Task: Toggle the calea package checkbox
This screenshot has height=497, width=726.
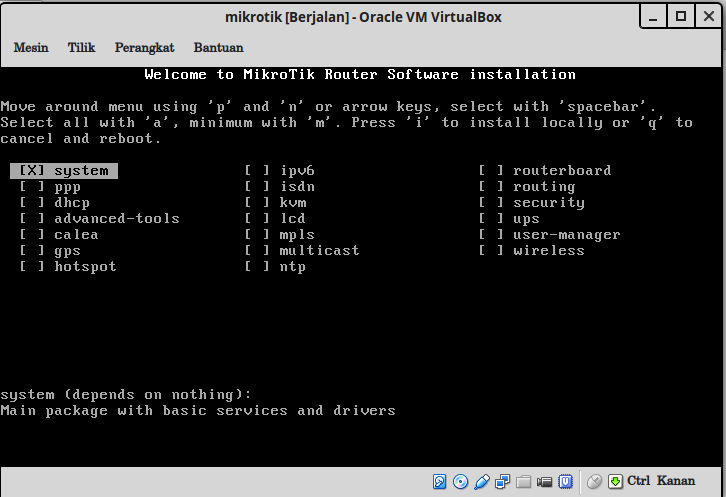Action: (31, 234)
